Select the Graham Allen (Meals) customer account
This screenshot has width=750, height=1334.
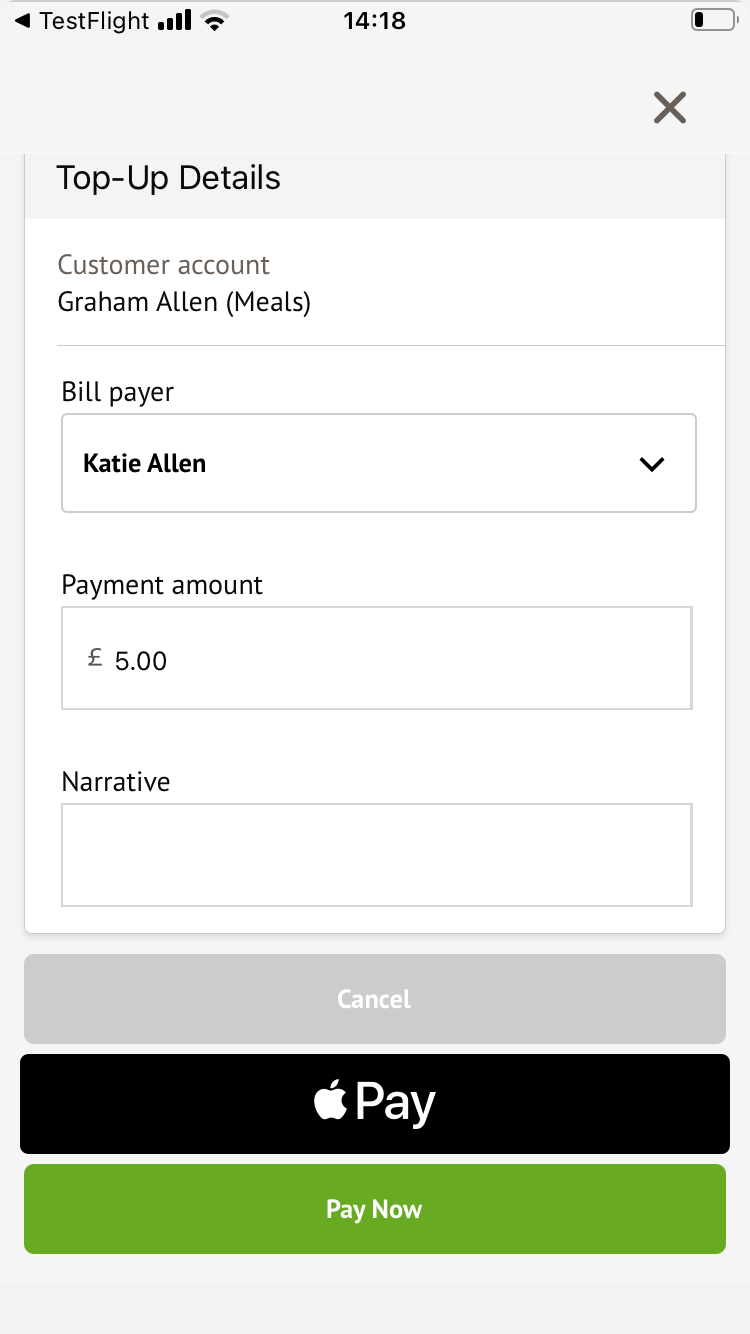[184, 301]
